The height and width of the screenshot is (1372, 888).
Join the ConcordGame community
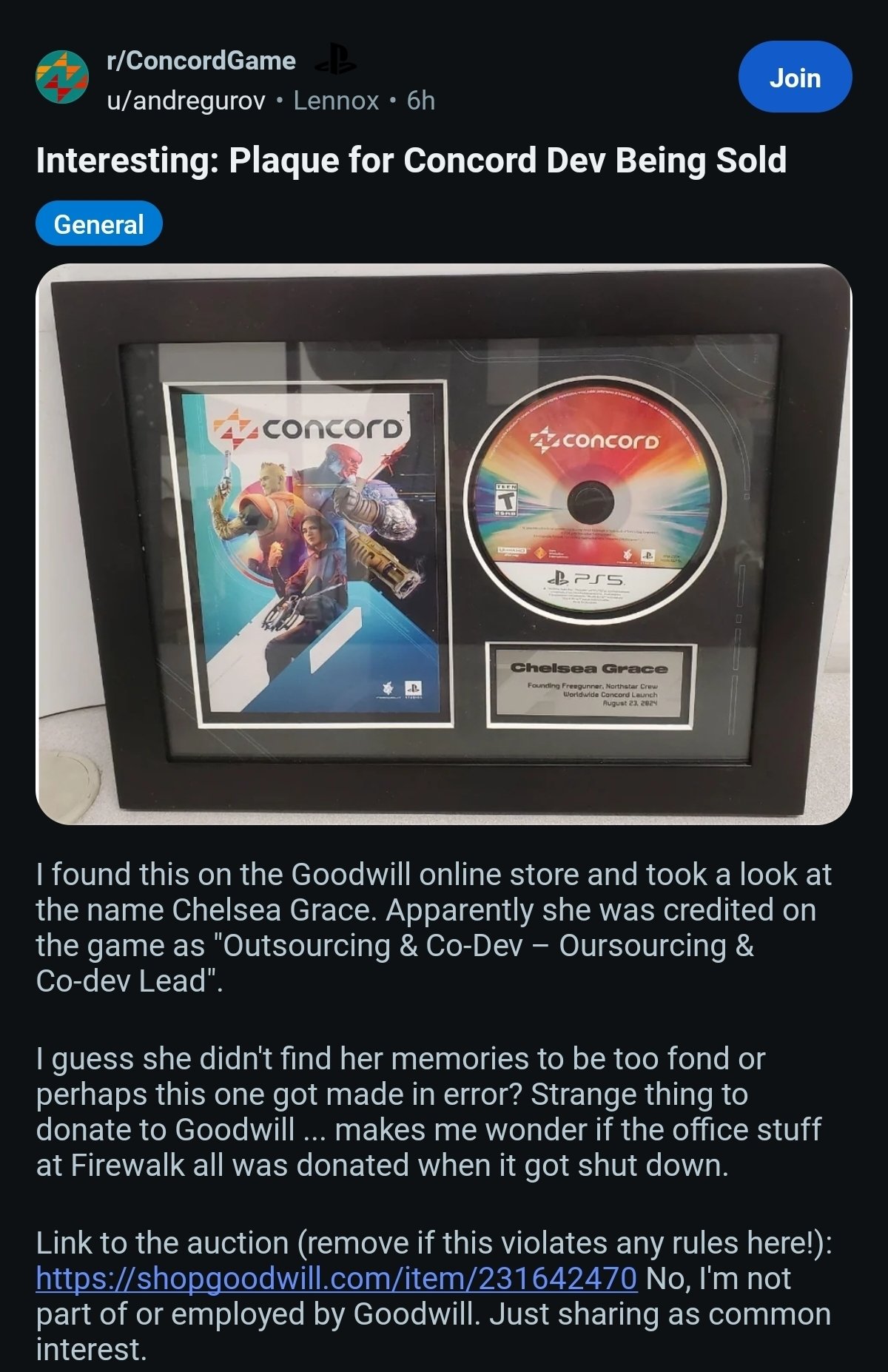point(795,78)
